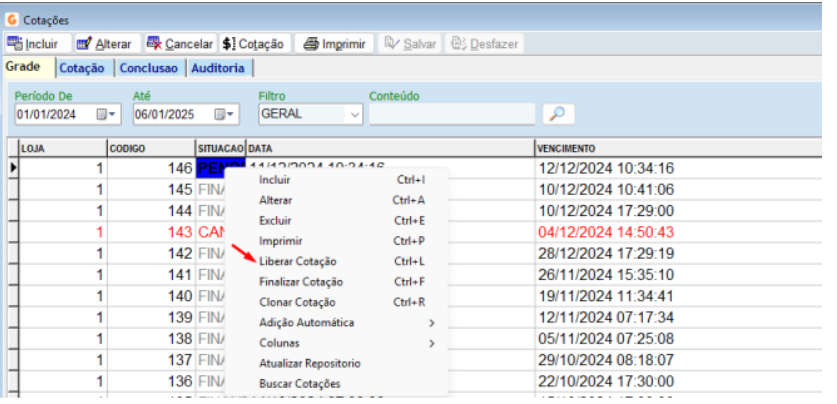Choose Excluir in the context menu

[336, 220]
